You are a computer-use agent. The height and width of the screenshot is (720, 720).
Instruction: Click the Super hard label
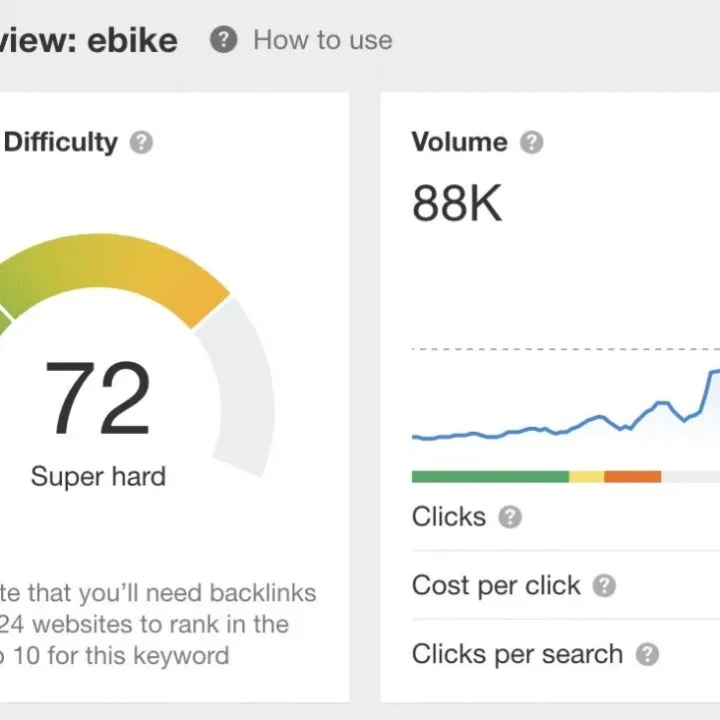click(x=98, y=476)
